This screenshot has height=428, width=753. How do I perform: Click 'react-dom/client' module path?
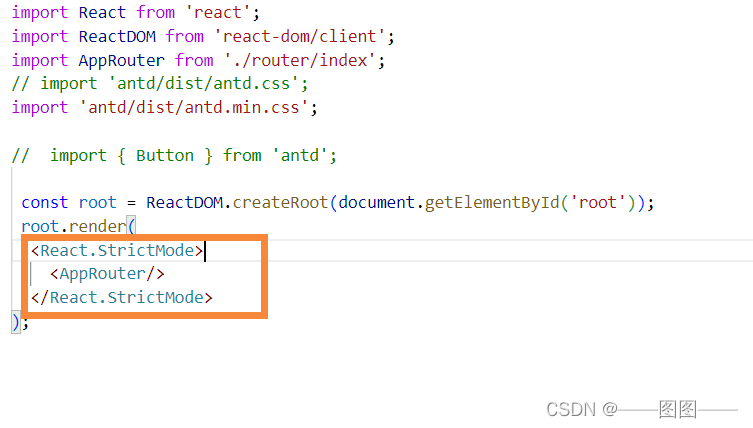pos(300,37)
